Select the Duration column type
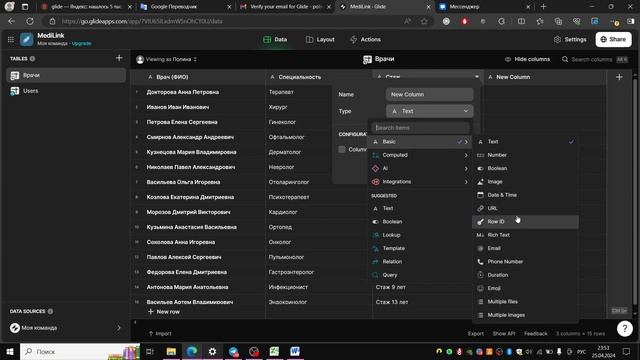This screenshot has width=640, height=360. 525,275
